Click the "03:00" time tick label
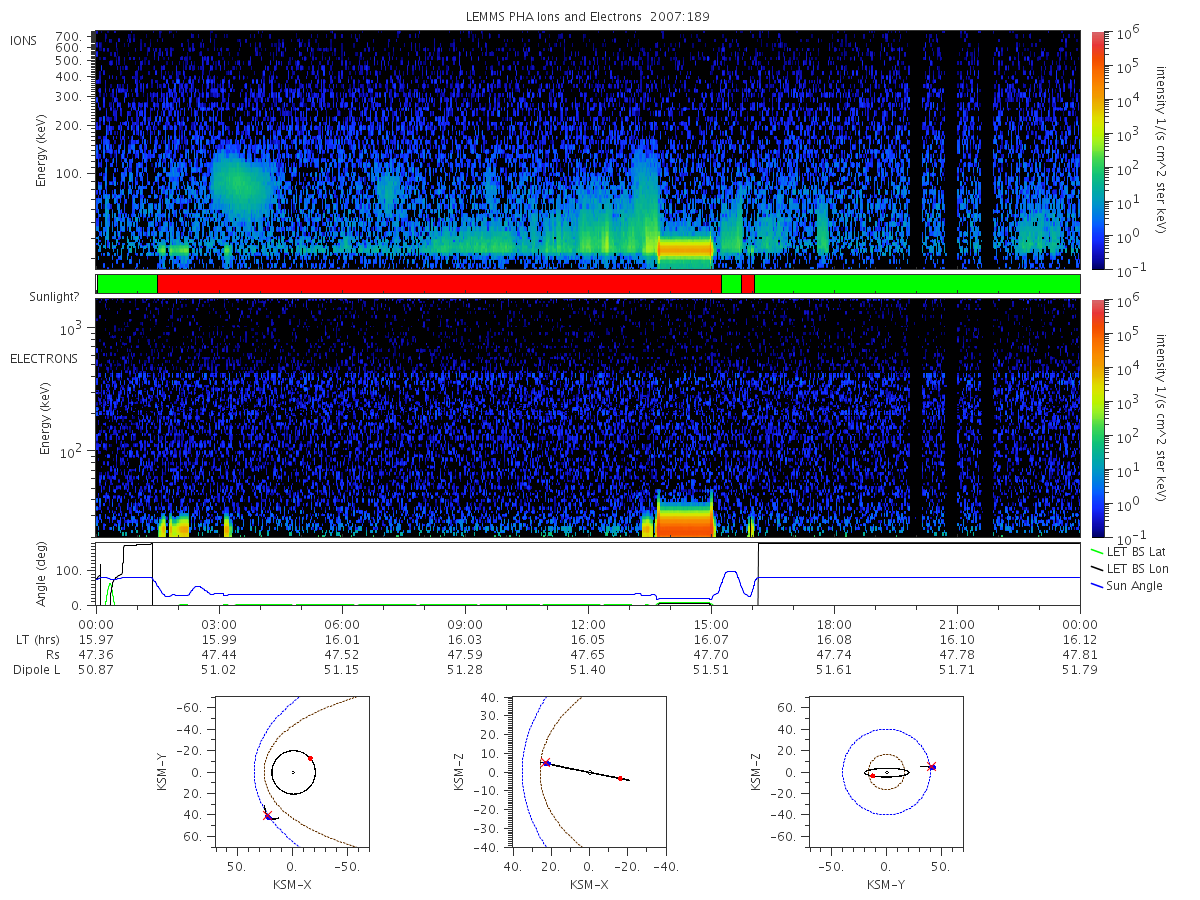The width and height of the screenshot is (1200, 900). (x=219, y=626)
